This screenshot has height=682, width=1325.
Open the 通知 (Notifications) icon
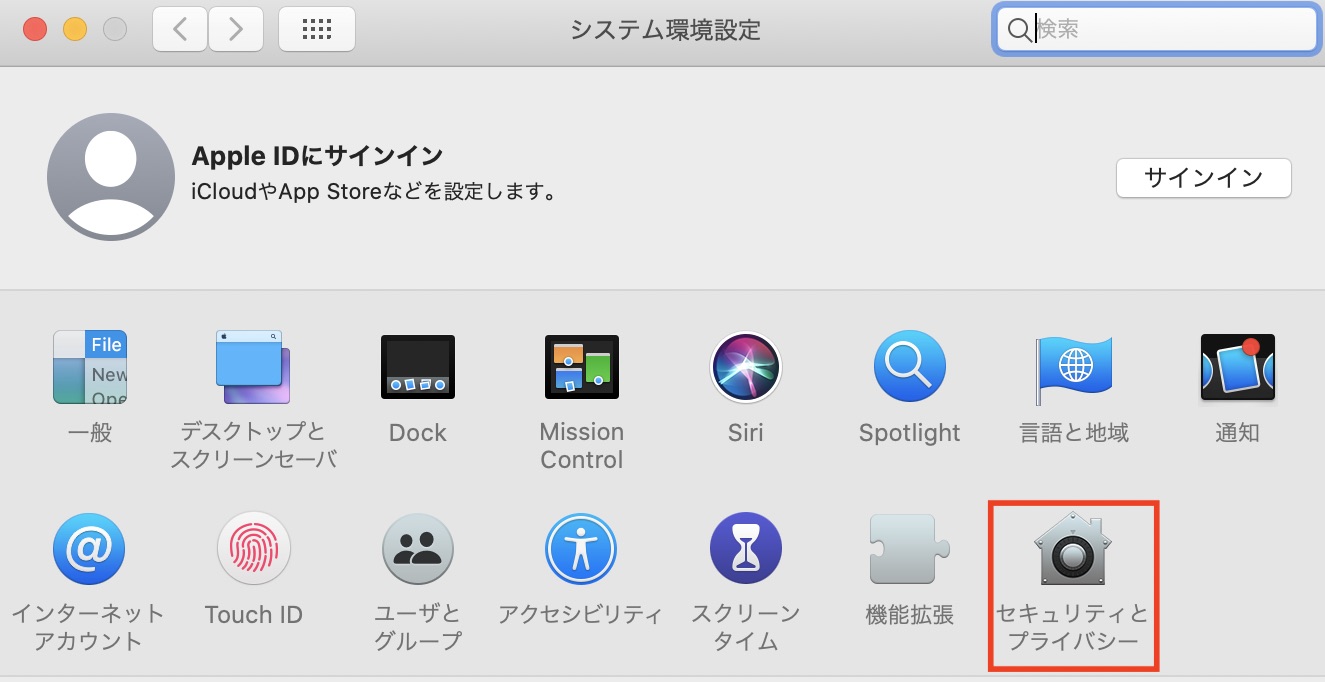tap(1237, 368)
